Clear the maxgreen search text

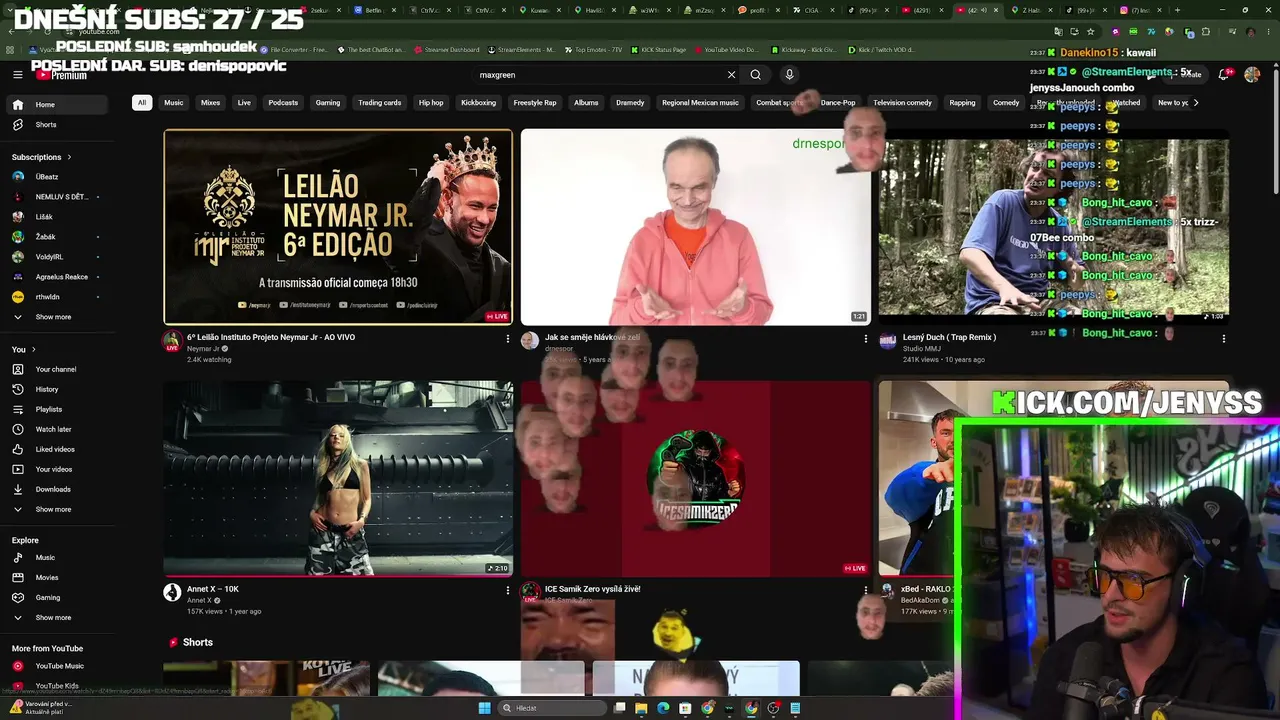[x=731, y=75]
